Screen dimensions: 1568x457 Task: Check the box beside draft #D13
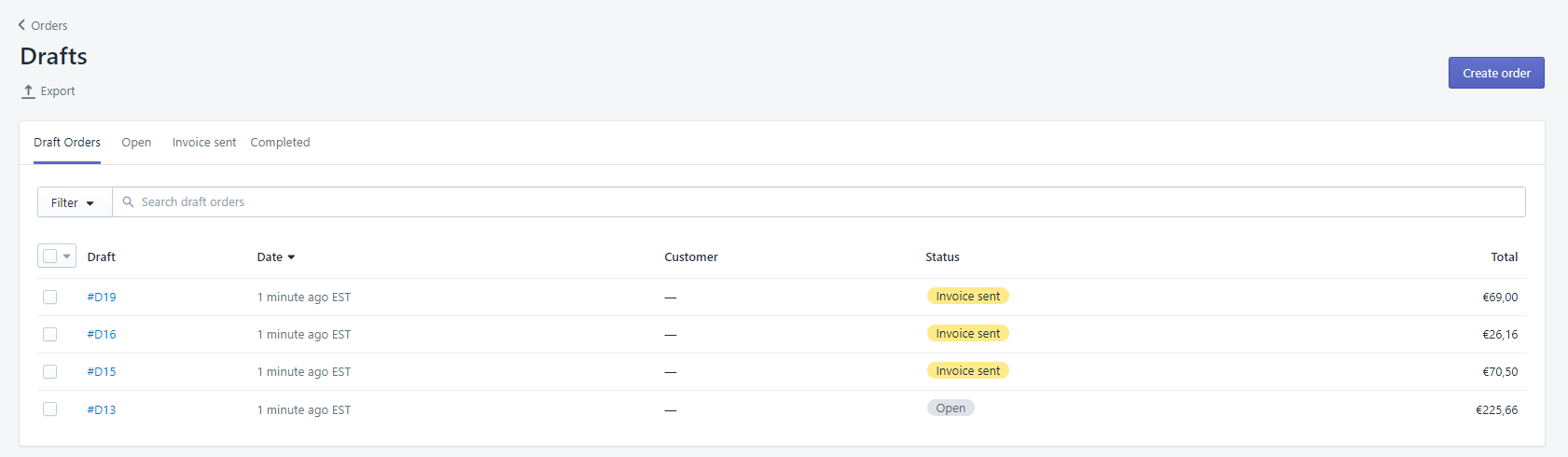[x=50, y=409]
